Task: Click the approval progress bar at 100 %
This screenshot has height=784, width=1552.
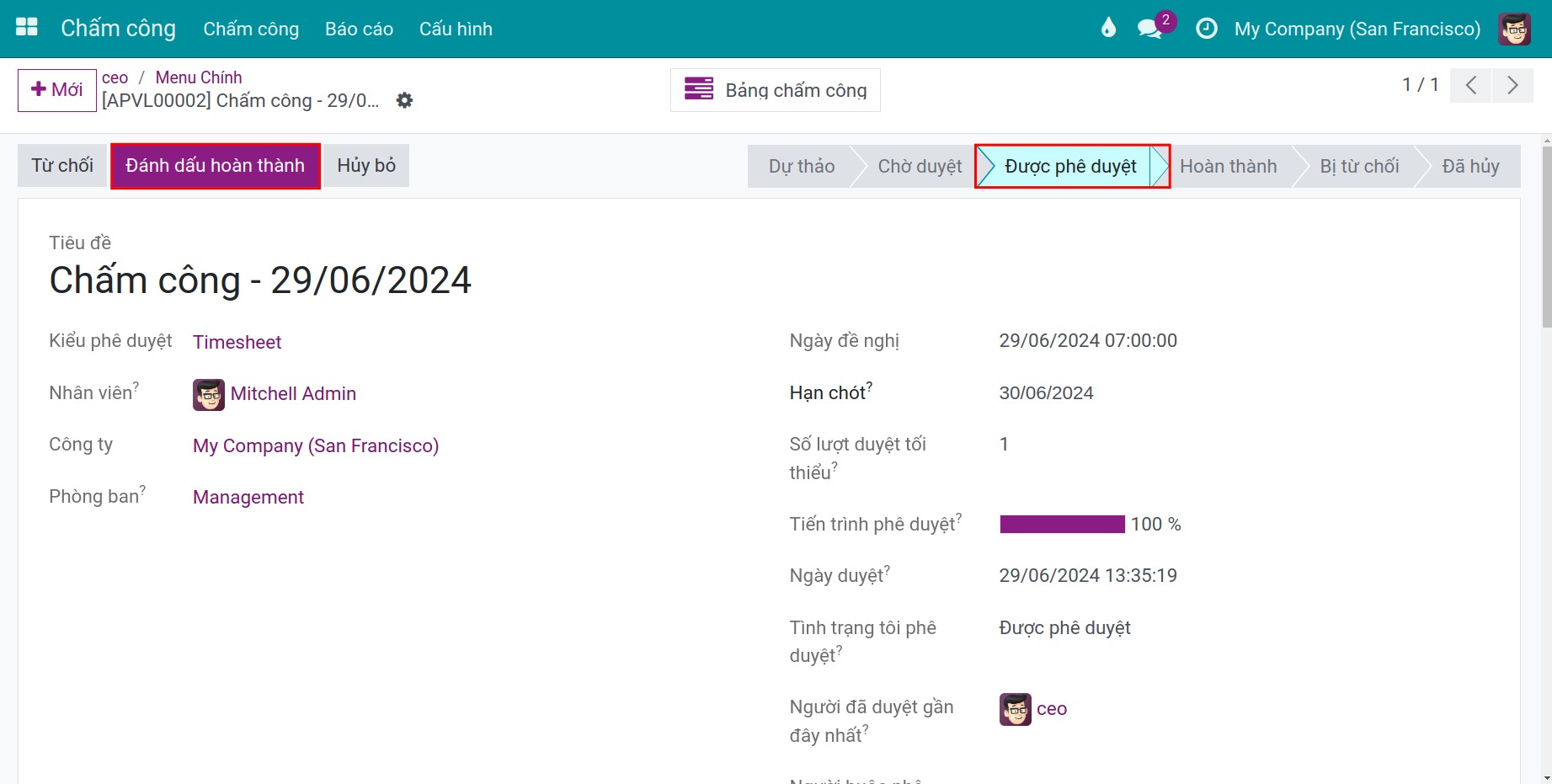Action: click(1062, 524)
